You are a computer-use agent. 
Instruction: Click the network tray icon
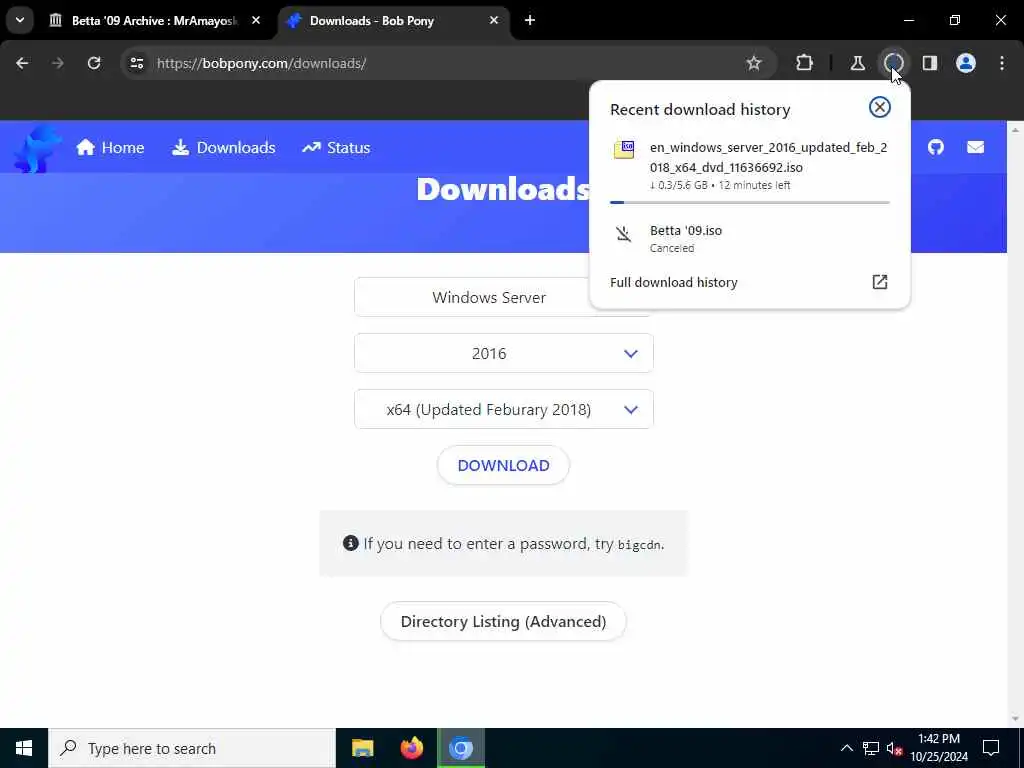[871, 748]
